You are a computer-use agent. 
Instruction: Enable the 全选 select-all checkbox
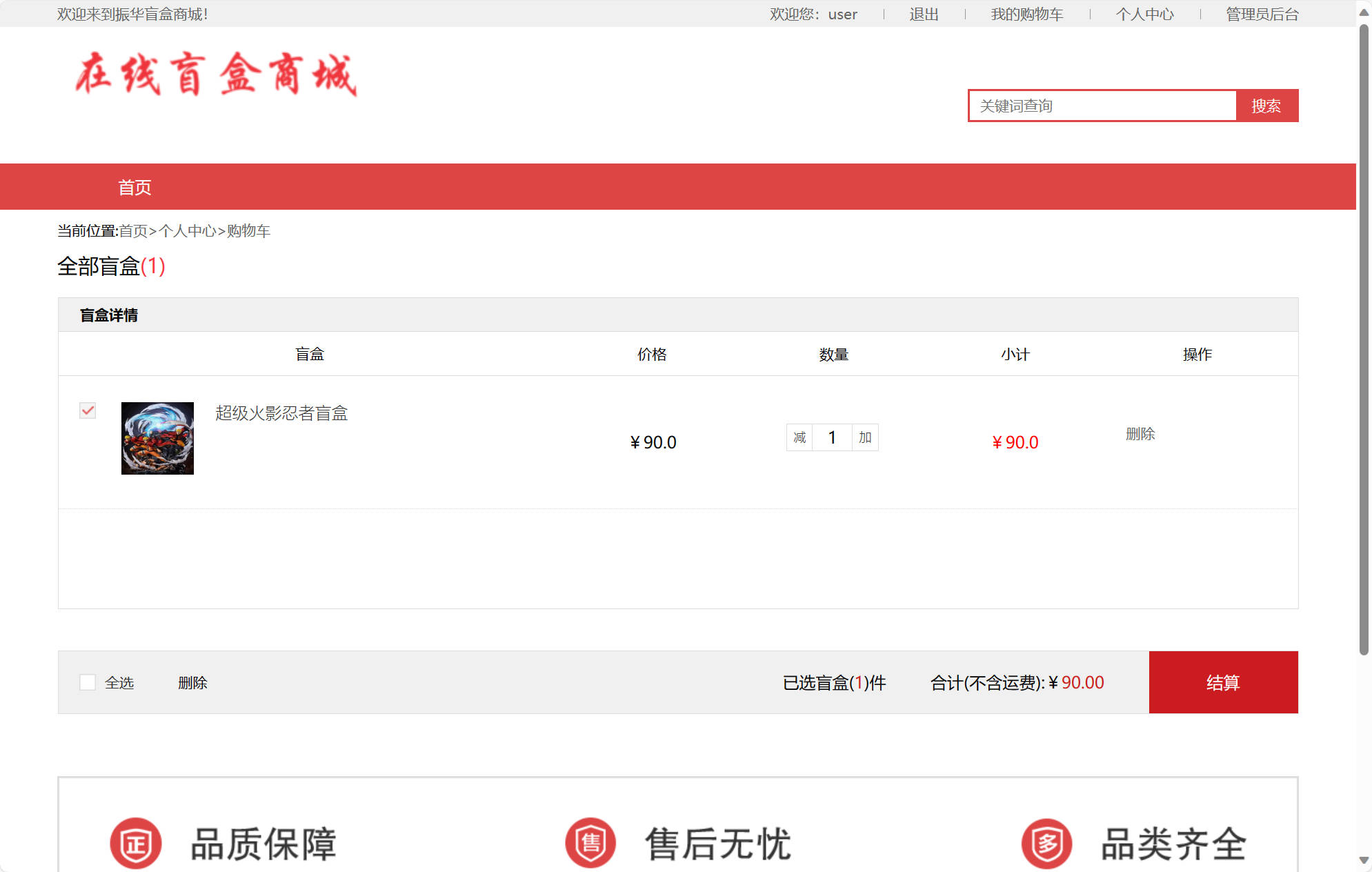87,682
